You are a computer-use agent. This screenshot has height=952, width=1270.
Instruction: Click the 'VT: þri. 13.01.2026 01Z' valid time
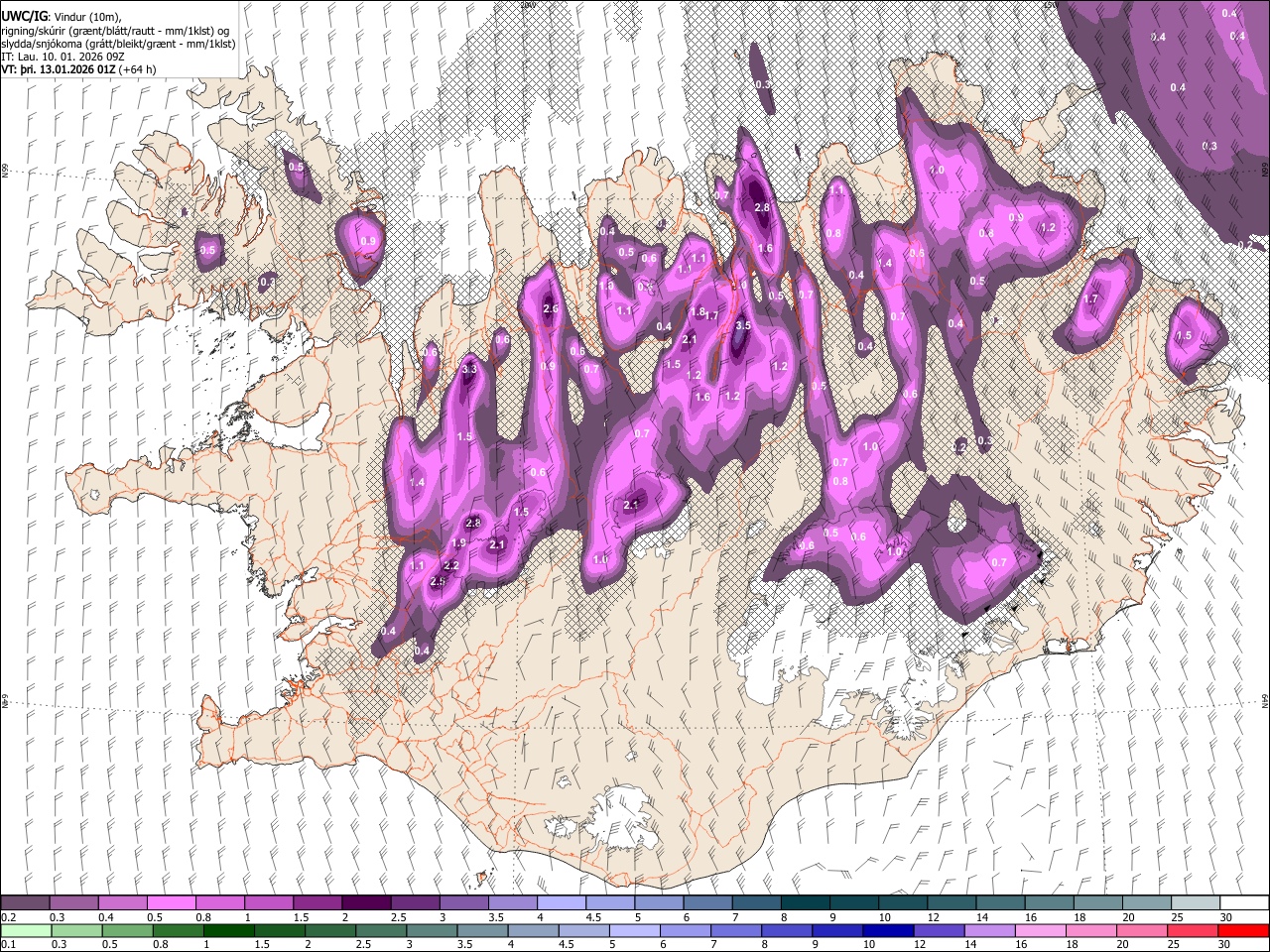point(58,69)
